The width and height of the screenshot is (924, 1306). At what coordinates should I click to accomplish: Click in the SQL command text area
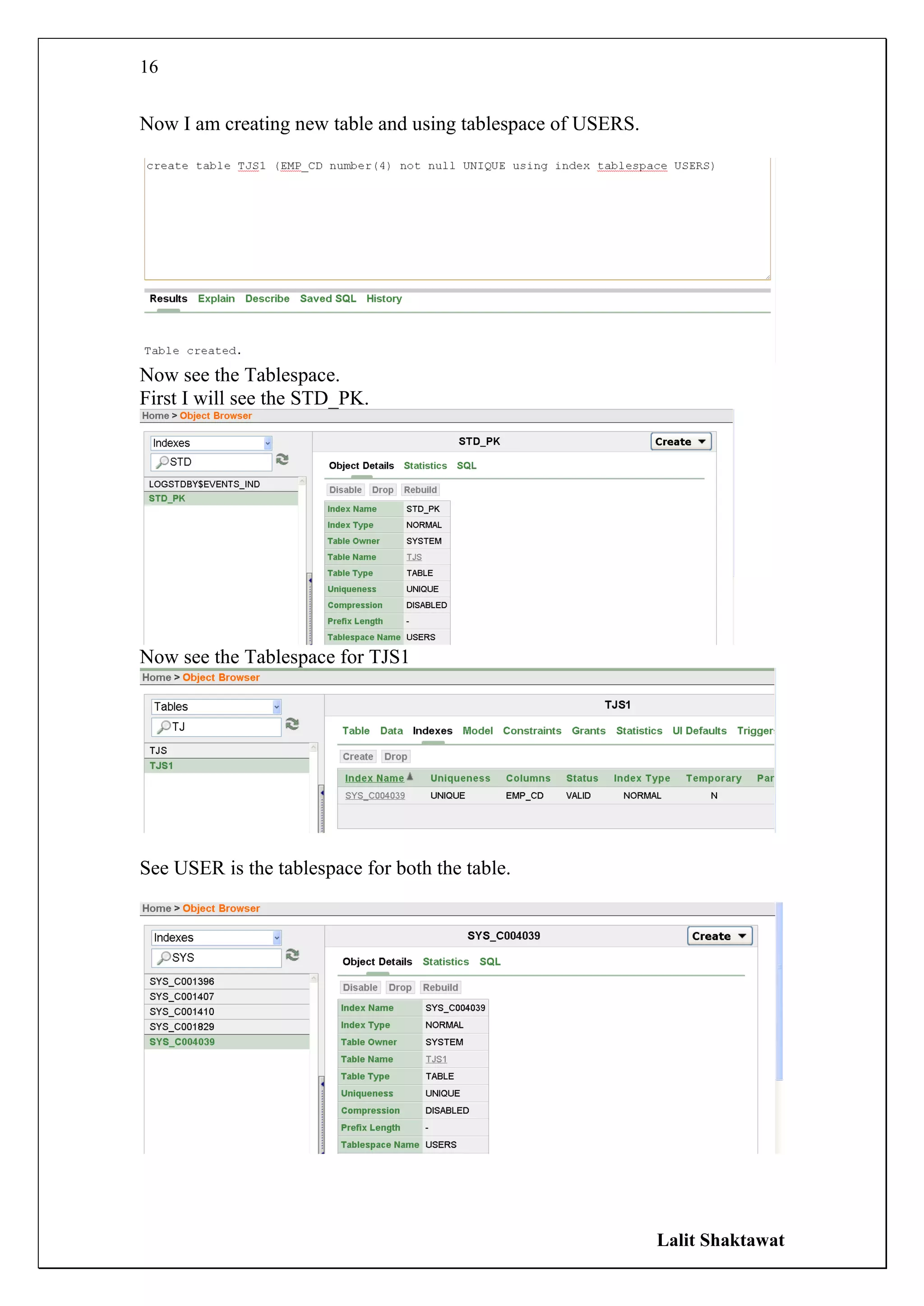point(457,218)
